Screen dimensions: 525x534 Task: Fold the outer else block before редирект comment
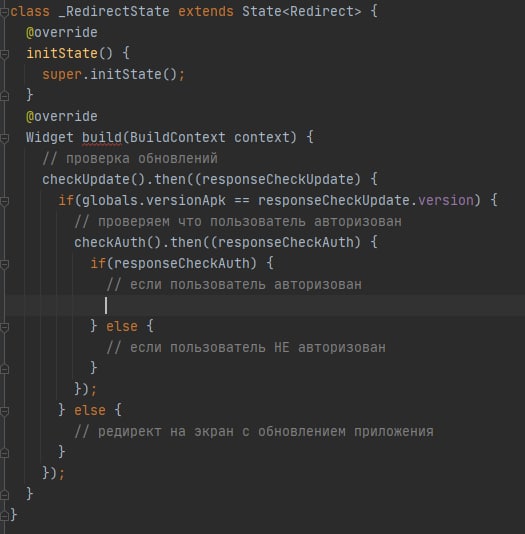coord(4,411)
